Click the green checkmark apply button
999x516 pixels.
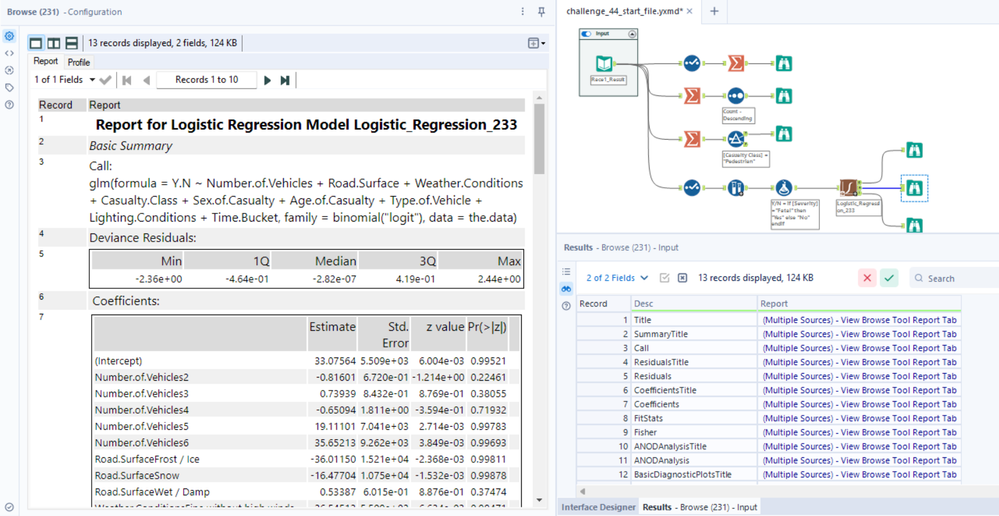pos(889,278)
